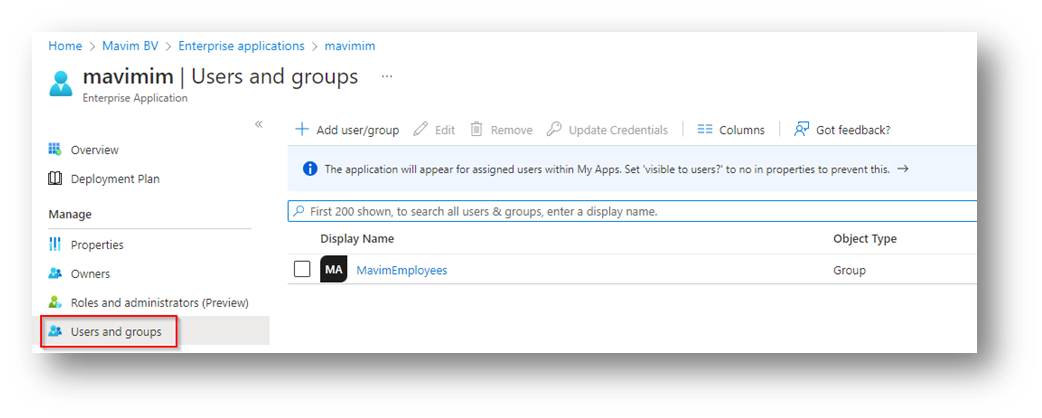Screen dimensions: 1042x418
Task: Click Add user/group label
Action: pyautogui.click(x=358, y=130)
